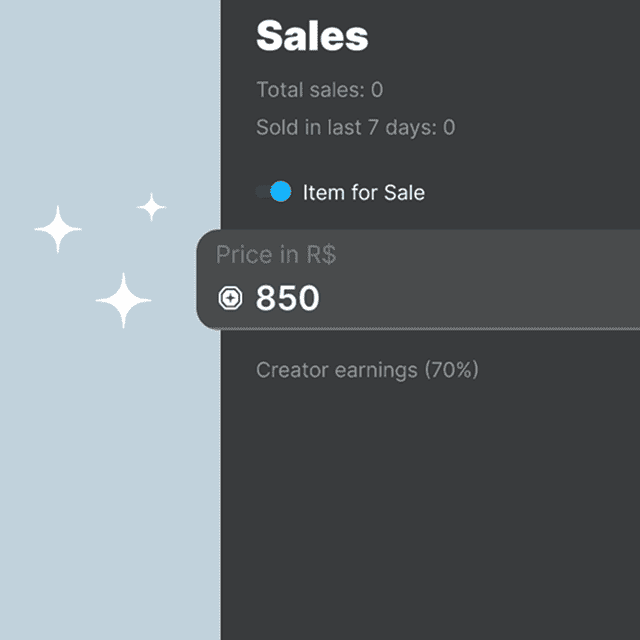
Task: Click empty dark area below Creator earnings
Action: coord(430,500)
